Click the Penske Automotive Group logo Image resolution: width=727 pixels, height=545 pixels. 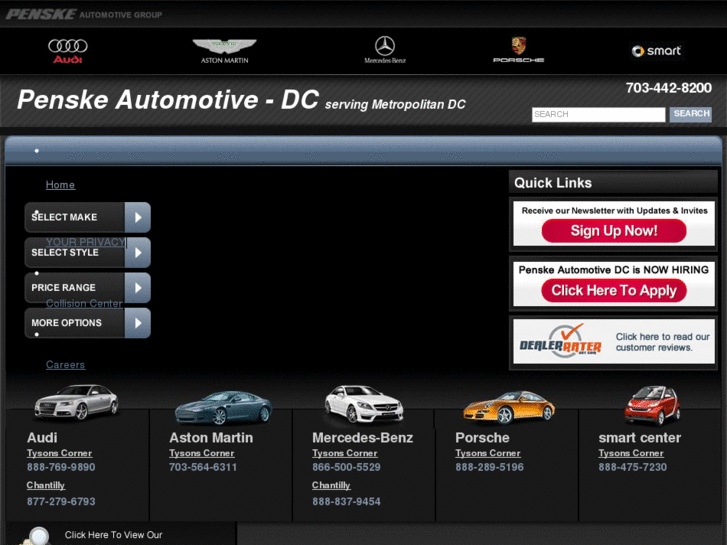click(x=84, y=14)
